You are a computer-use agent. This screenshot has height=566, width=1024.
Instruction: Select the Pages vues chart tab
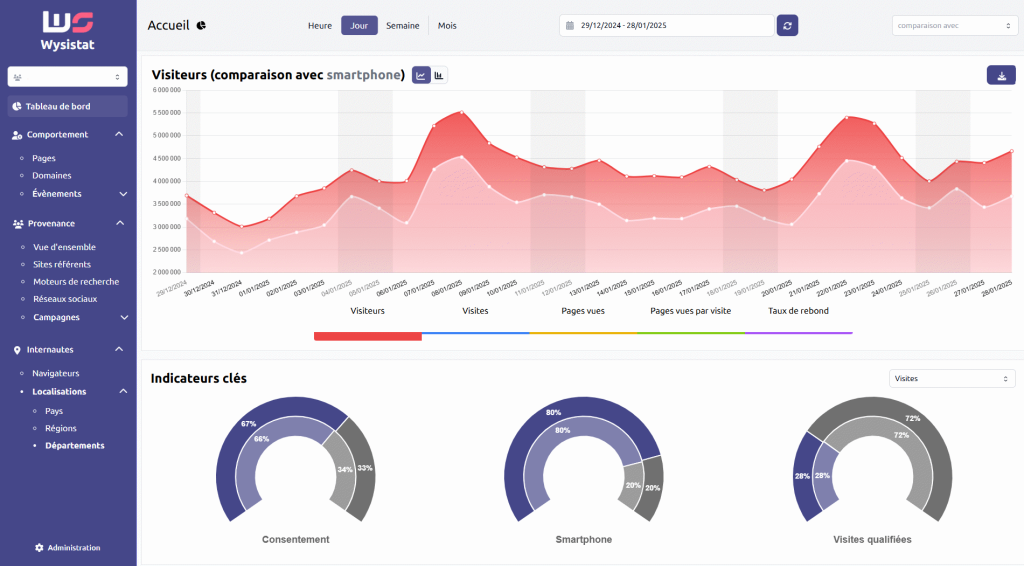click(583, 311)
